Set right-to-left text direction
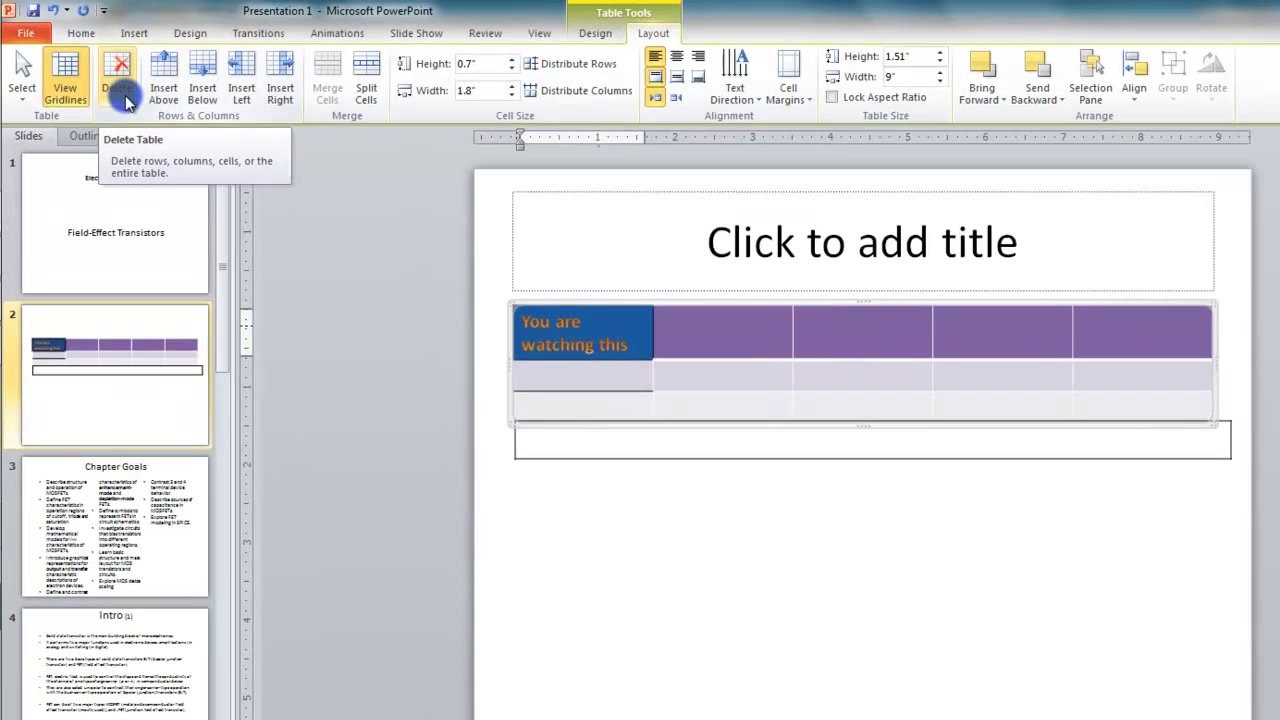This screenshot has height=720, width=1280. pyautogui.click(x=677, y=97)
